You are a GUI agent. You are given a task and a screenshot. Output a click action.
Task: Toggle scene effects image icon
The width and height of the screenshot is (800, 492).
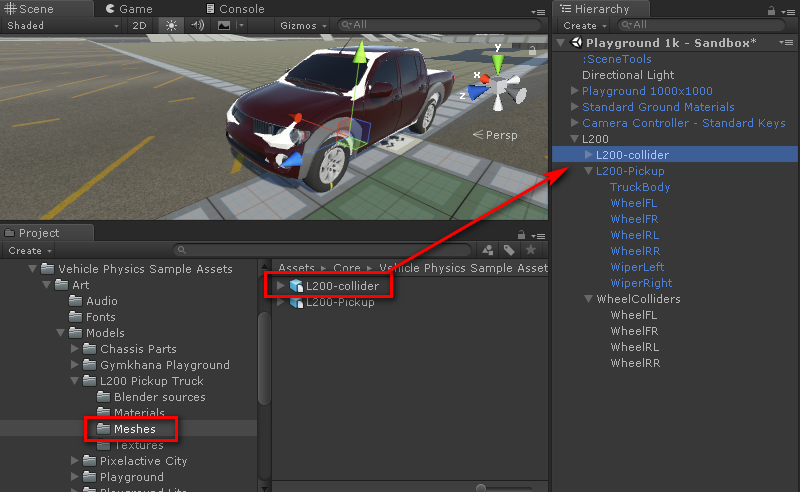point(223,26)
